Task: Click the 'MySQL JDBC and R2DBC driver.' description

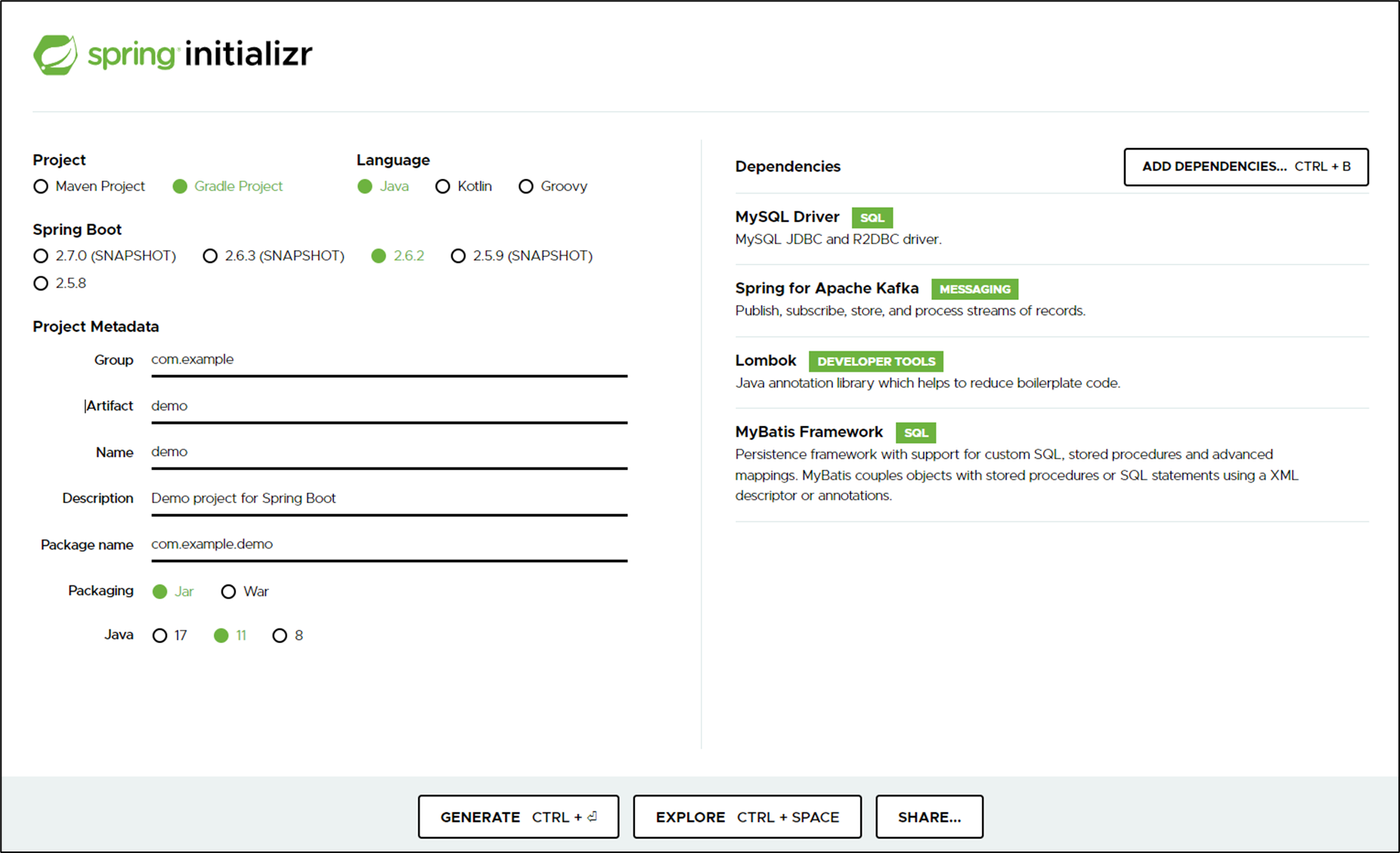Action: (838, 240)
